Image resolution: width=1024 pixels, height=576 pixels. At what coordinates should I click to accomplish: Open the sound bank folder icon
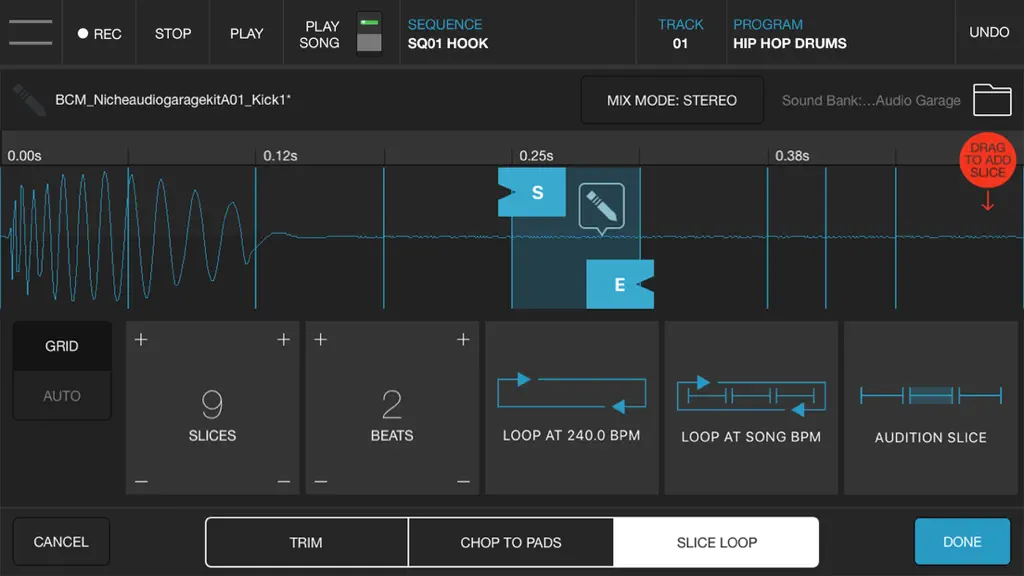(992, 100)
